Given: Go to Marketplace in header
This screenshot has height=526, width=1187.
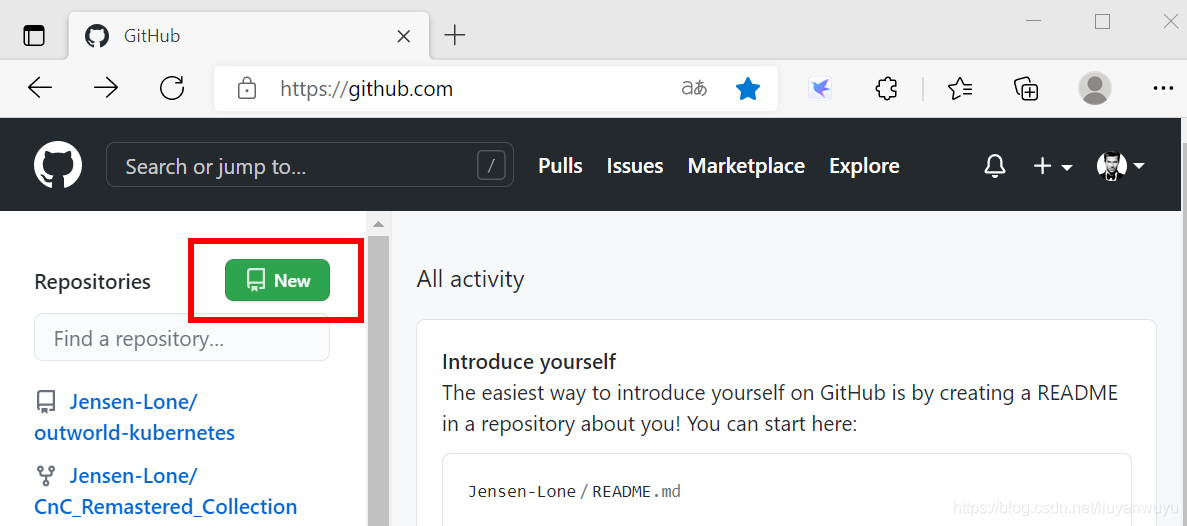Looking at the screenshot, I should click(746, 166).
